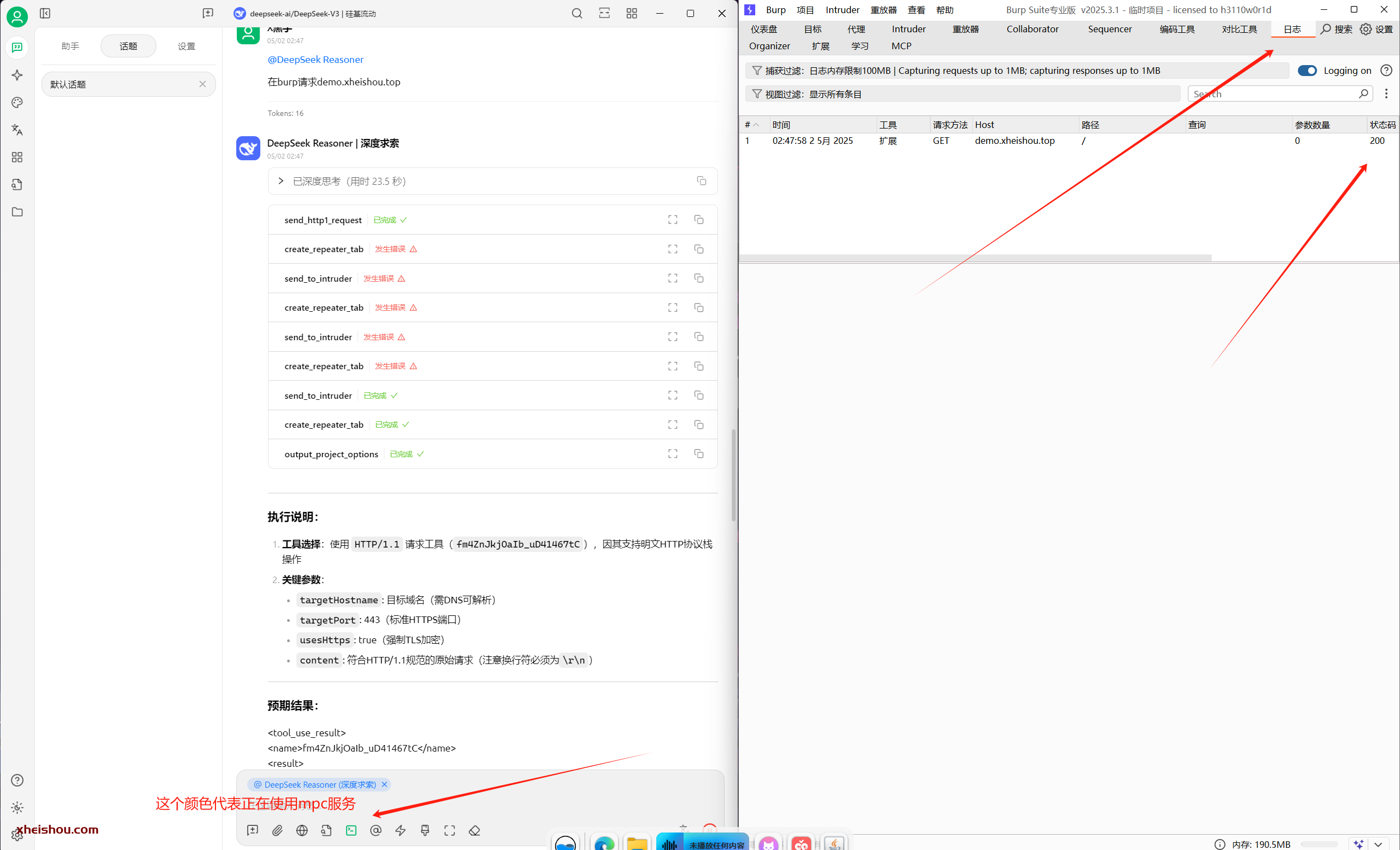Expand the output_project_options row
1400x850 pixels.
tap(492, 454)
